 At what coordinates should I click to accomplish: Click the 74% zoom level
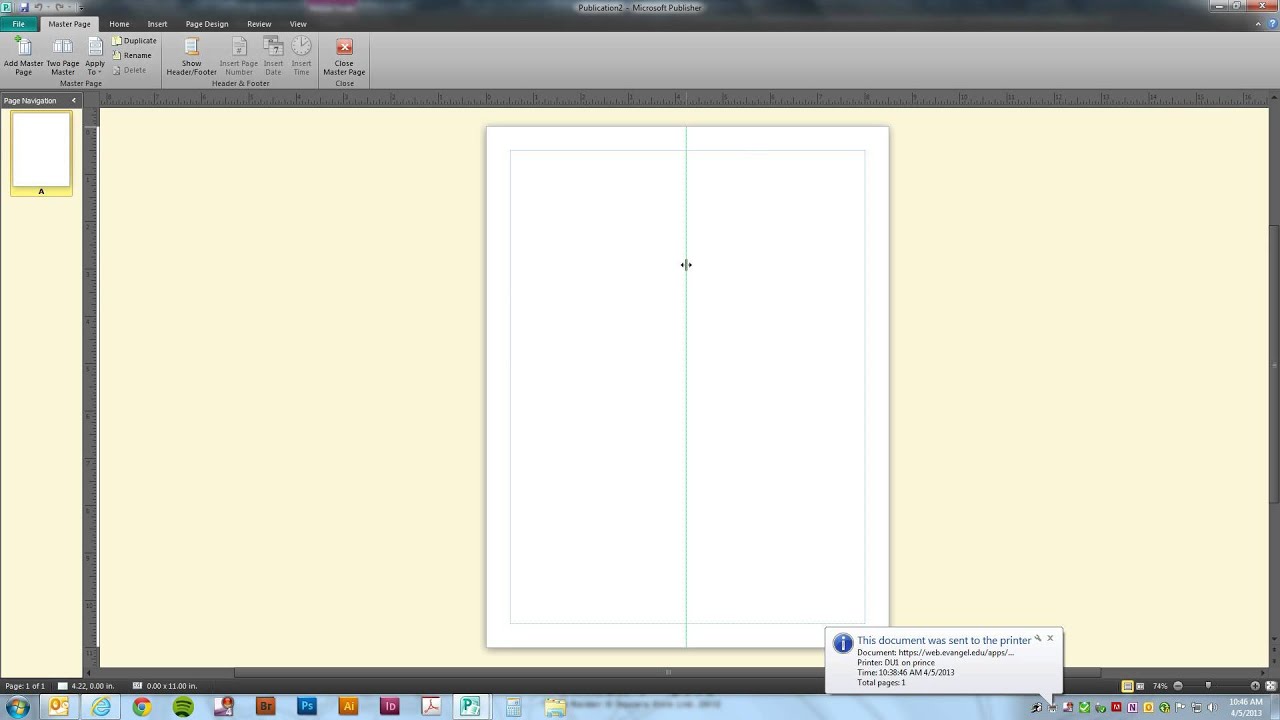(1160, 686)
